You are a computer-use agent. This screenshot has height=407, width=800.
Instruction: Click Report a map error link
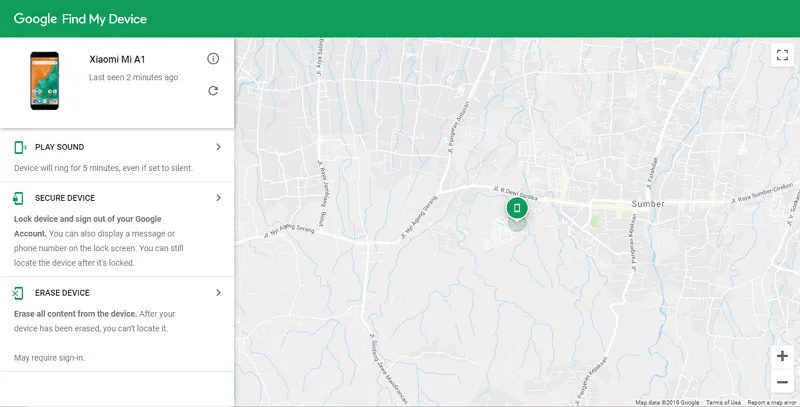coord(772,402)
